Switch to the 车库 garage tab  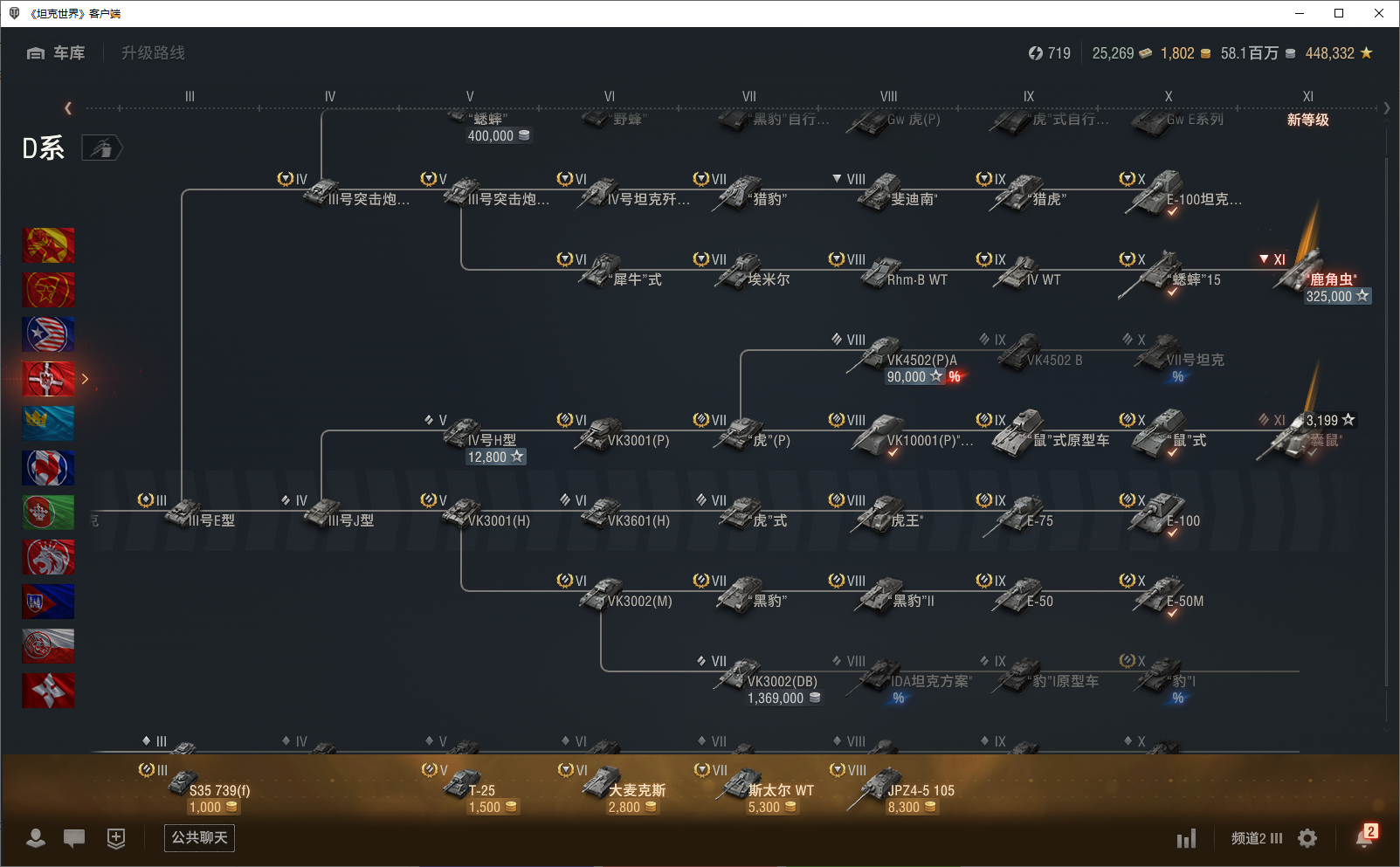click(56, 53)
